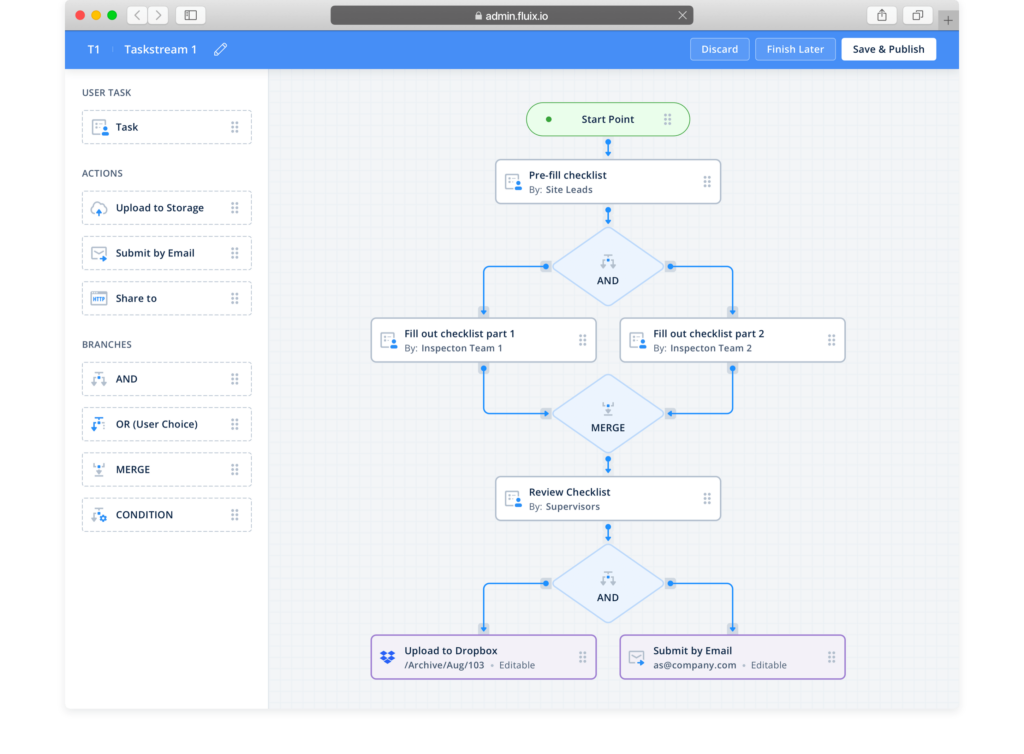Click the Safari share icon
This screenshot has width=1024, height=754.
(882, 15)
